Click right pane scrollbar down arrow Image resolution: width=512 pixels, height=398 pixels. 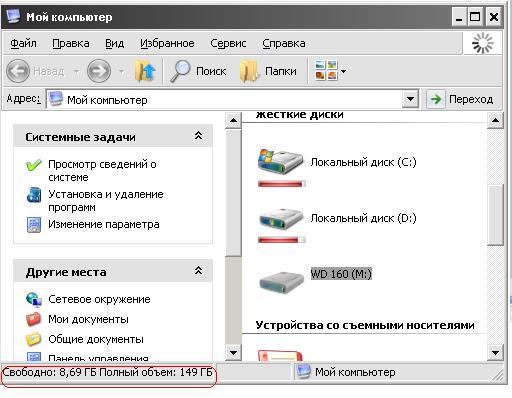tap(495, 352)
